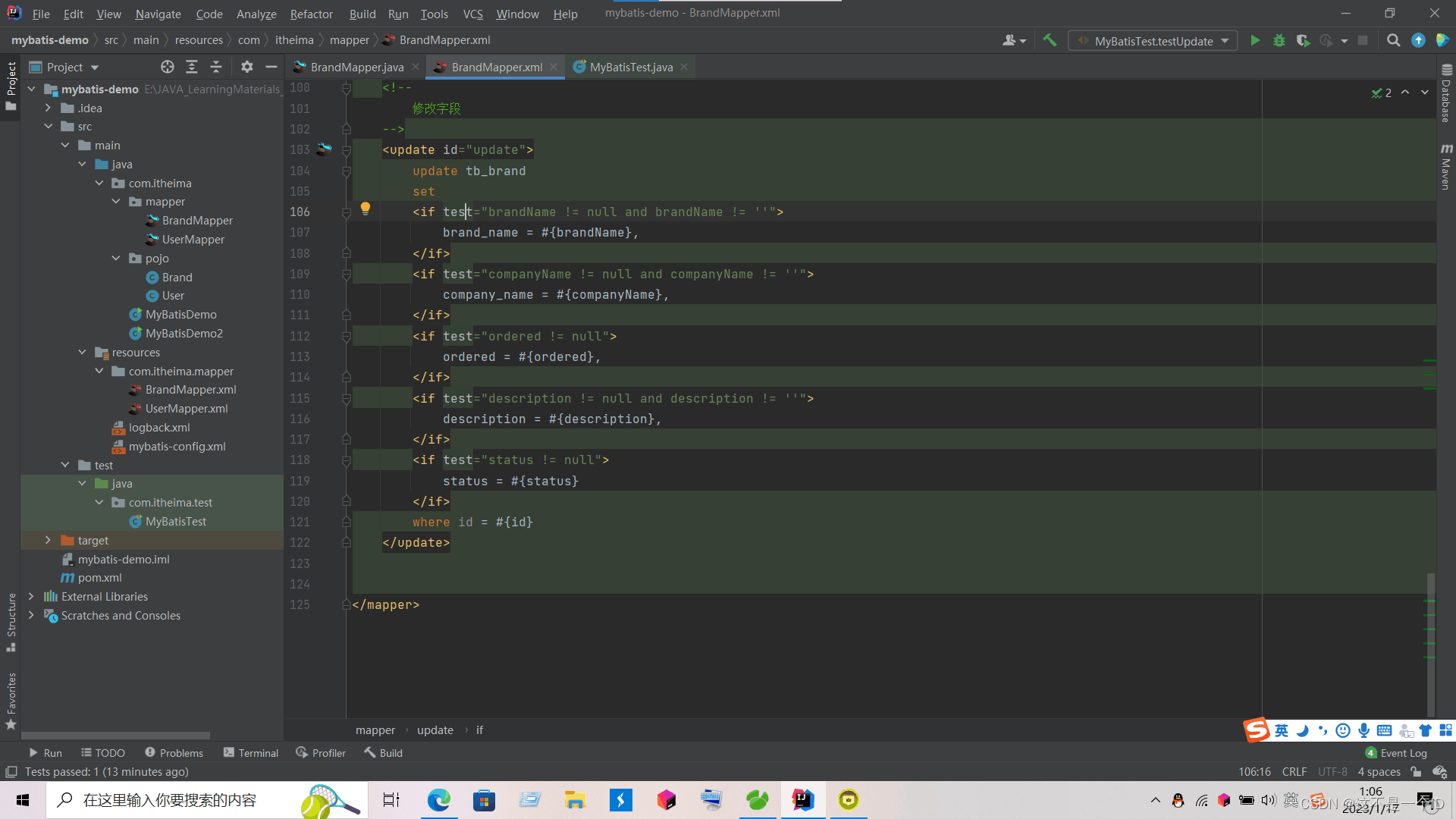
Task: Click the CRLF line separator indicator
Action: (x=1294, y=772)
